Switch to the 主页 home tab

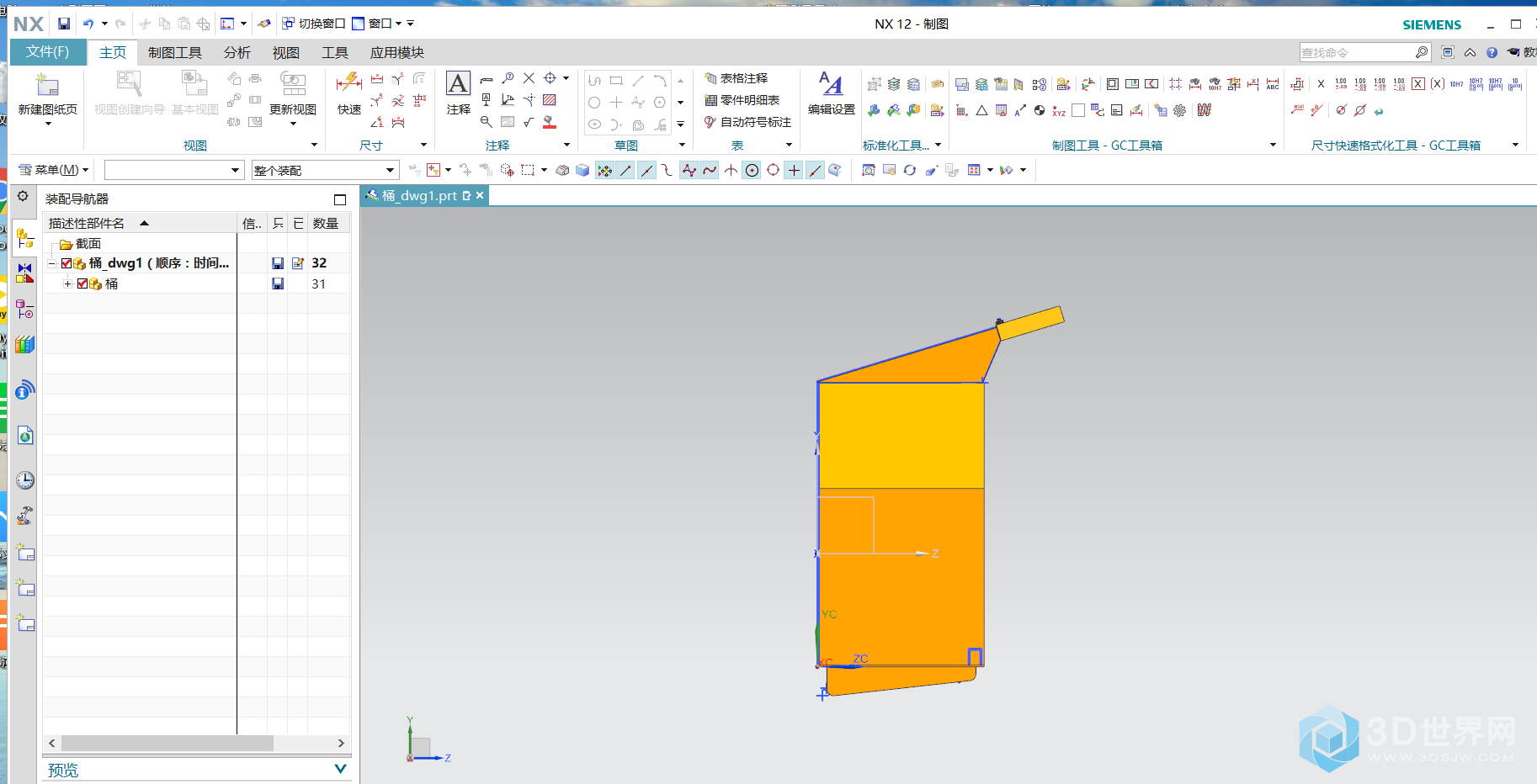(113, 52)
